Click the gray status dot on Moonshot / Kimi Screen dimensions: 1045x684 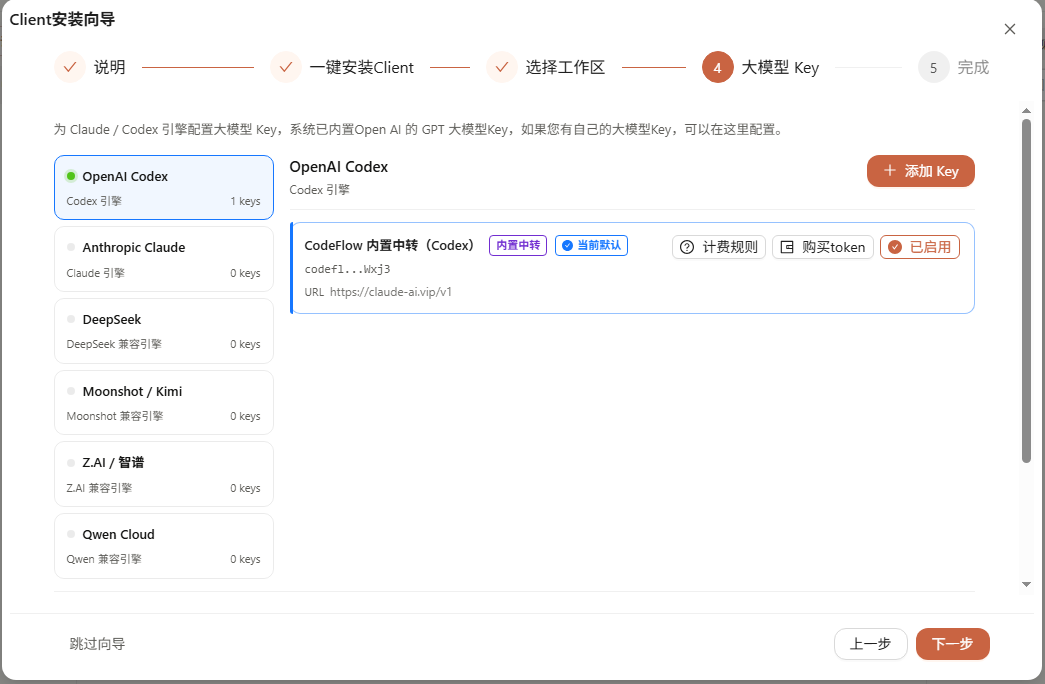coord(71,391)
